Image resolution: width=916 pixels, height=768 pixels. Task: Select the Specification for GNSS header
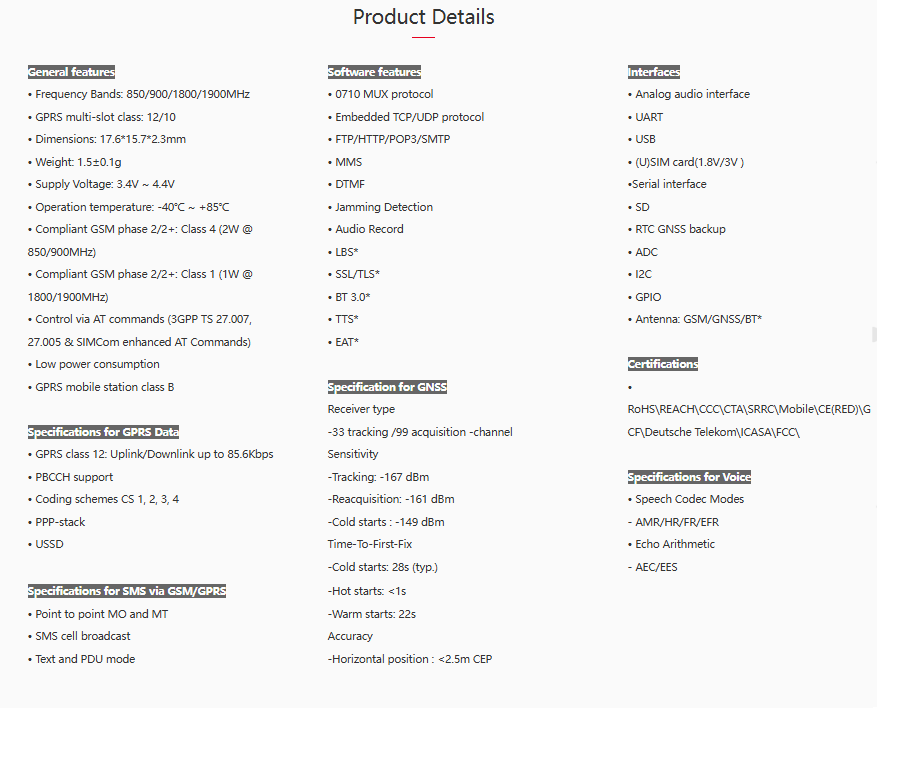387,387
